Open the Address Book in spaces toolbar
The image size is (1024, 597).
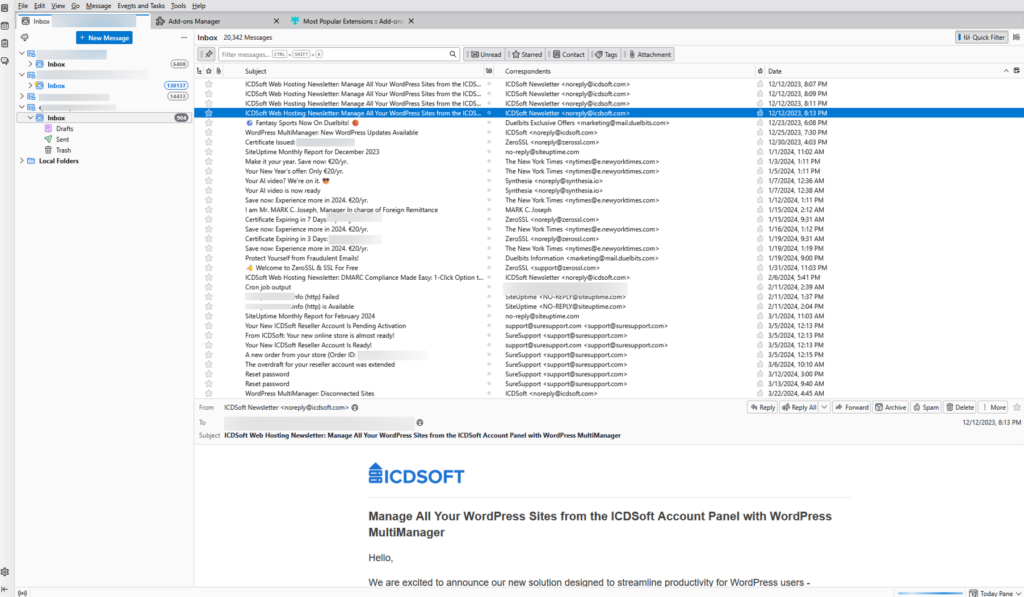tap(5, 8)
